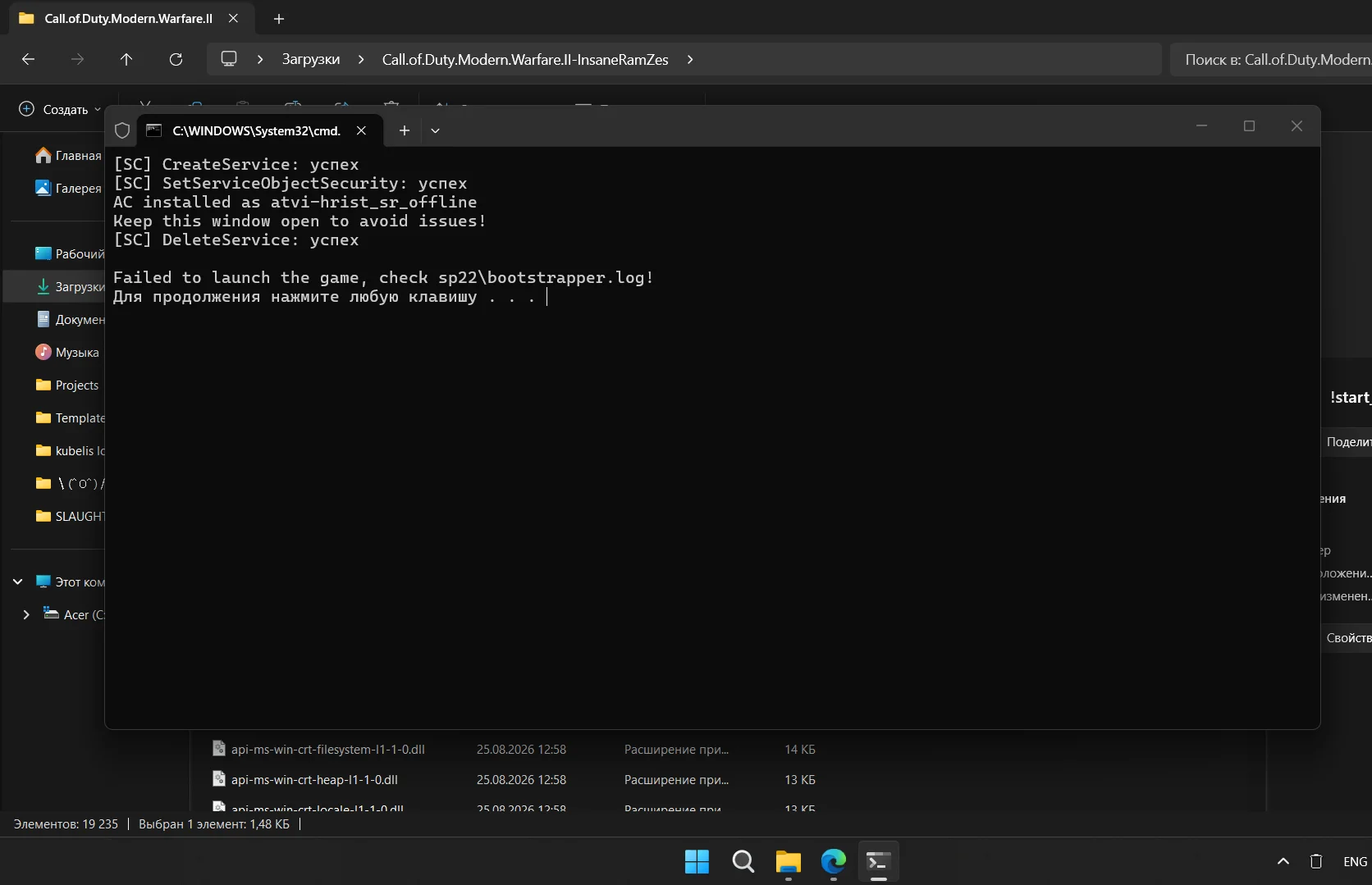The height and width of the screenshot is (885, 1372).
Task: Open the terminal profiles dropdown
Action: [436, 130]
